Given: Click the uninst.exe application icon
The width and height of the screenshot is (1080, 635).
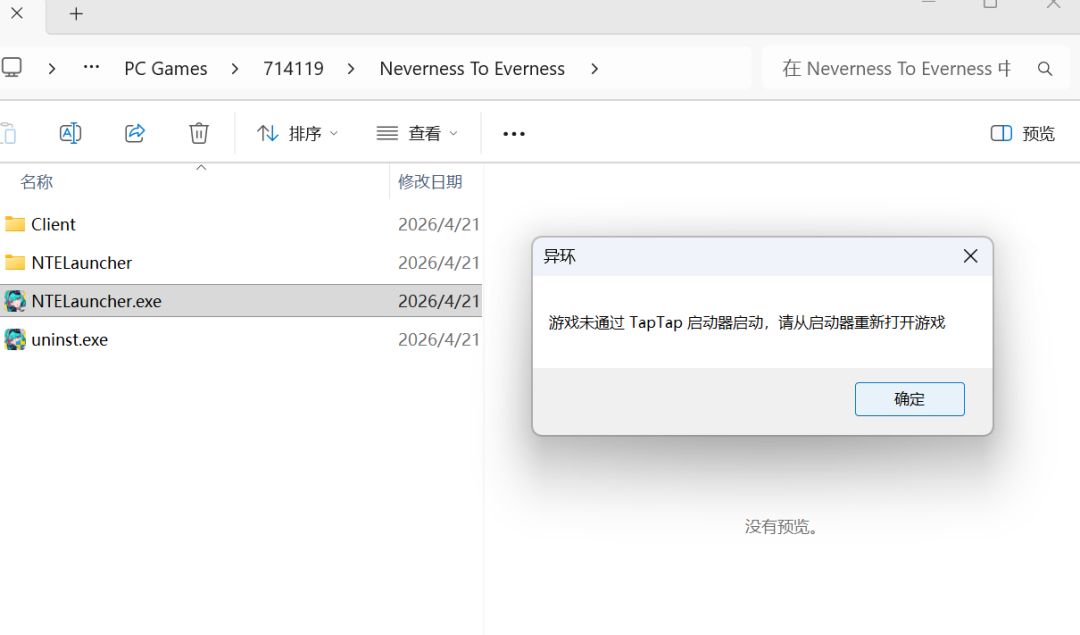Looking at the screenshot, I should [x=15, y=340].
